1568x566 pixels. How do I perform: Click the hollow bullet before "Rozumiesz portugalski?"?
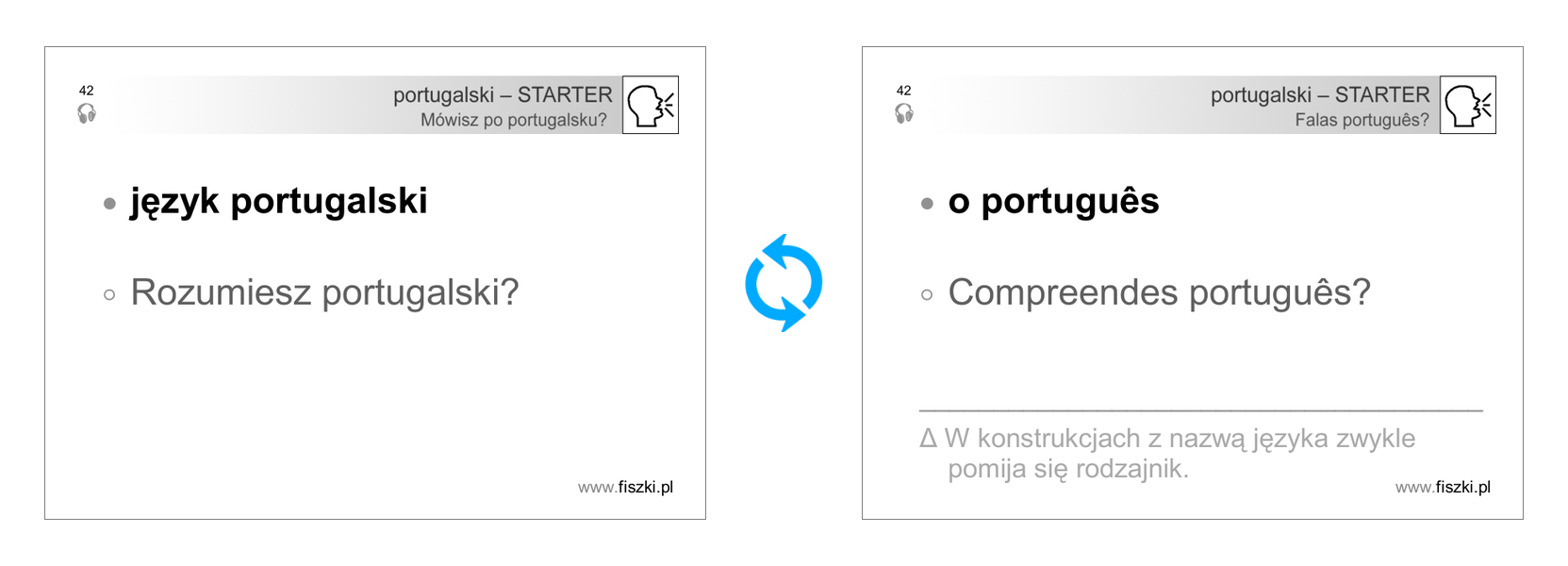tap(110, 295)
